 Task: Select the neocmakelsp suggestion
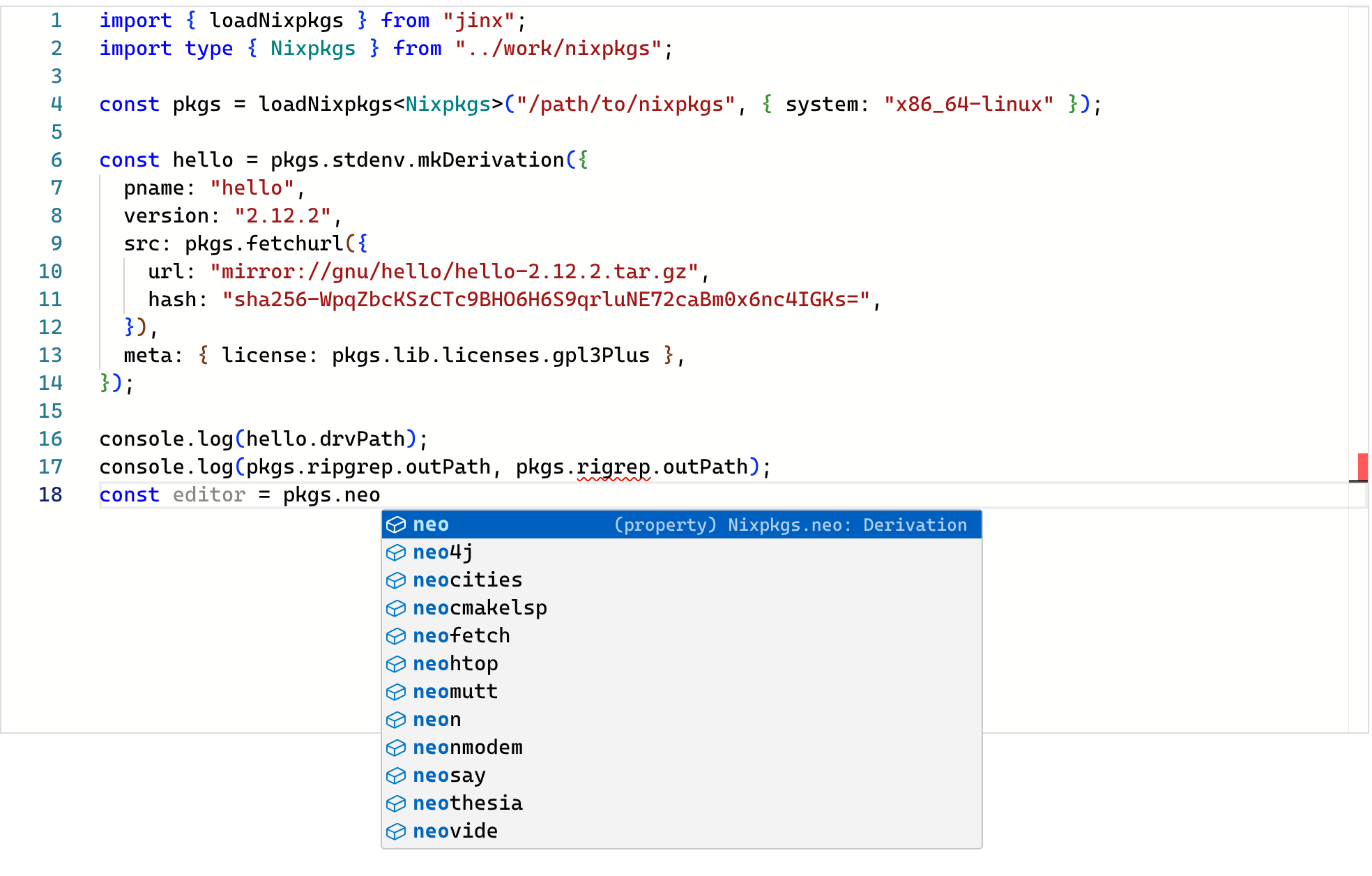coord(682,609)
